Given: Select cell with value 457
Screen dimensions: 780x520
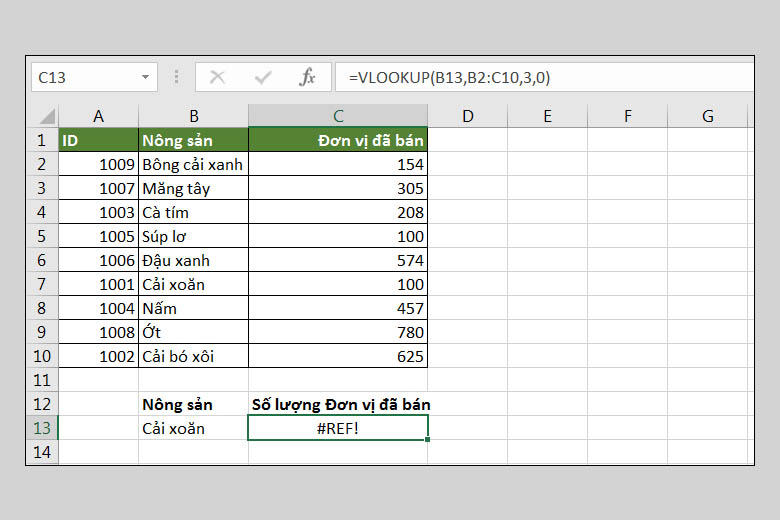Looking at the screenshot, I should pyautogui.click(x=338, y=308).
